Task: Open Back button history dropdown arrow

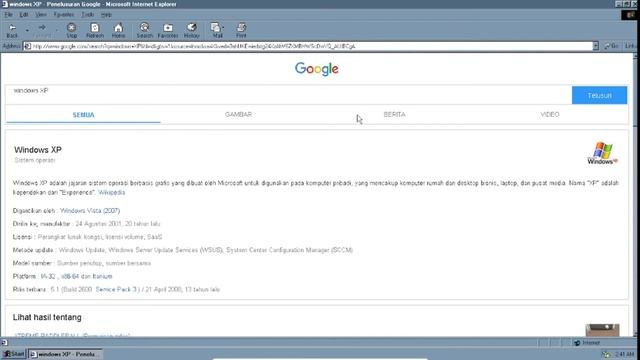Action: pyautogui.click(x=27, y=31)
